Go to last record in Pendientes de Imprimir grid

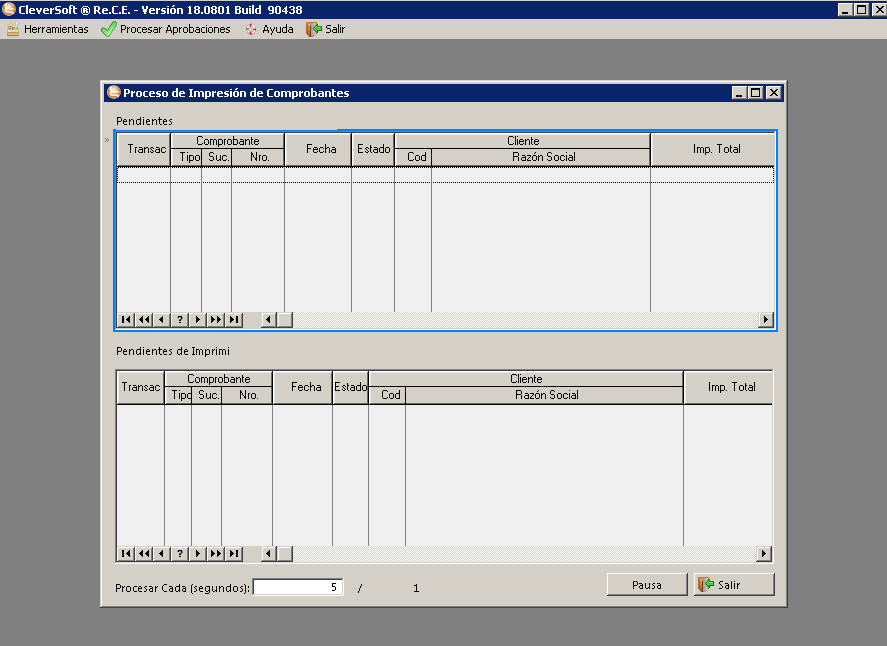tap(234, 554)
